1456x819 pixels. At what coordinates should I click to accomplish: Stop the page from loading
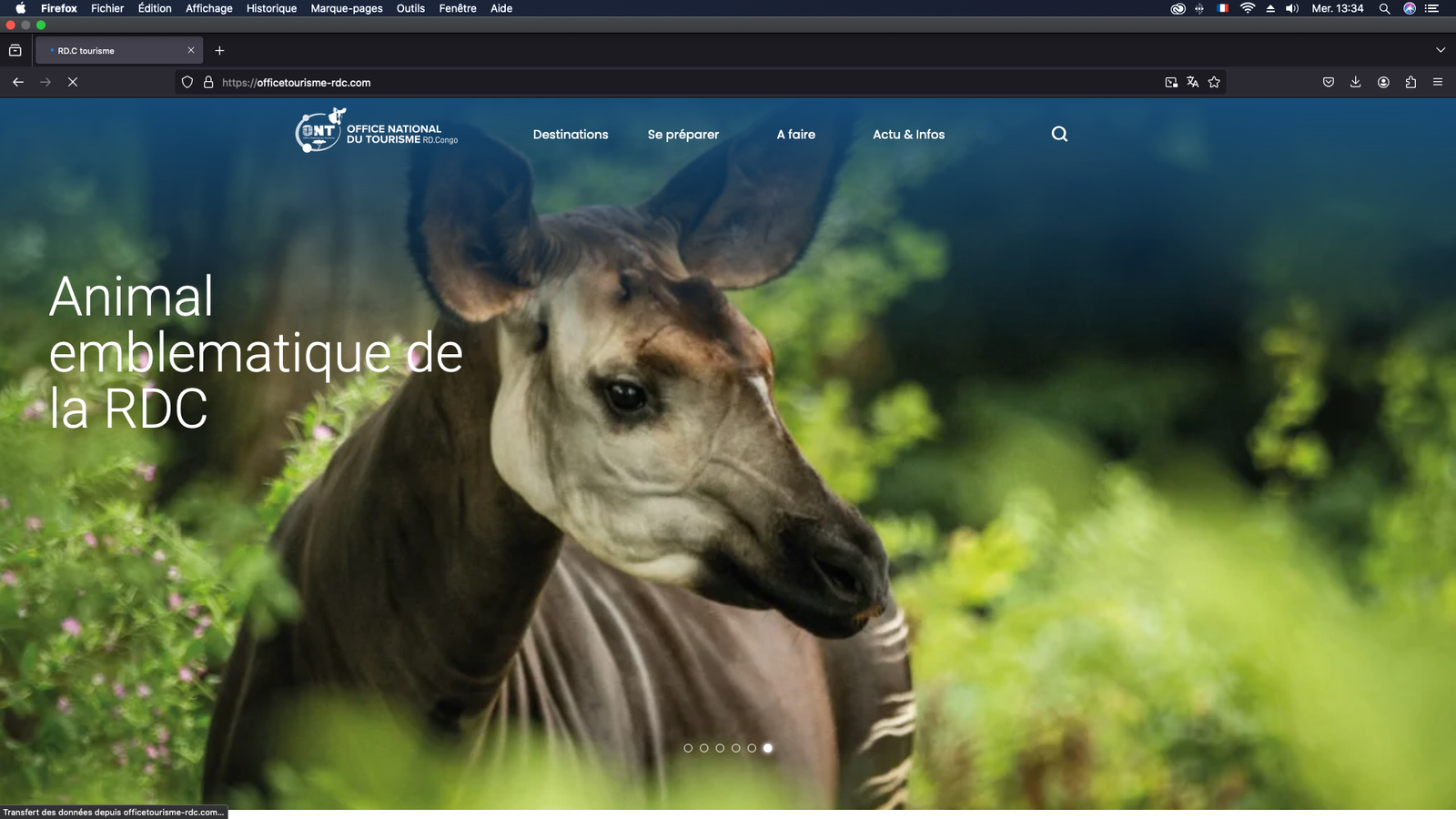click(73, 82)
